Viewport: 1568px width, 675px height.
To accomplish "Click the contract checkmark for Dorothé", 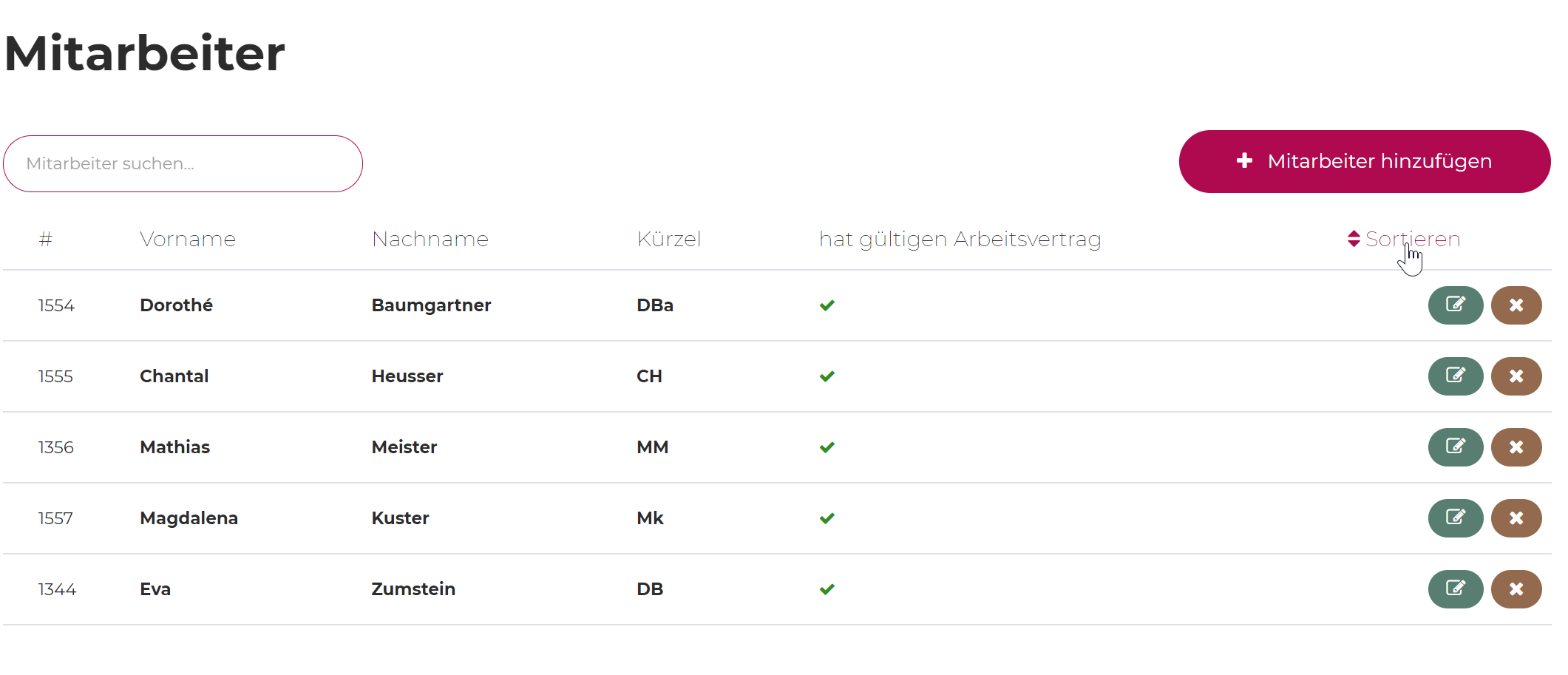I will [827, 305].
